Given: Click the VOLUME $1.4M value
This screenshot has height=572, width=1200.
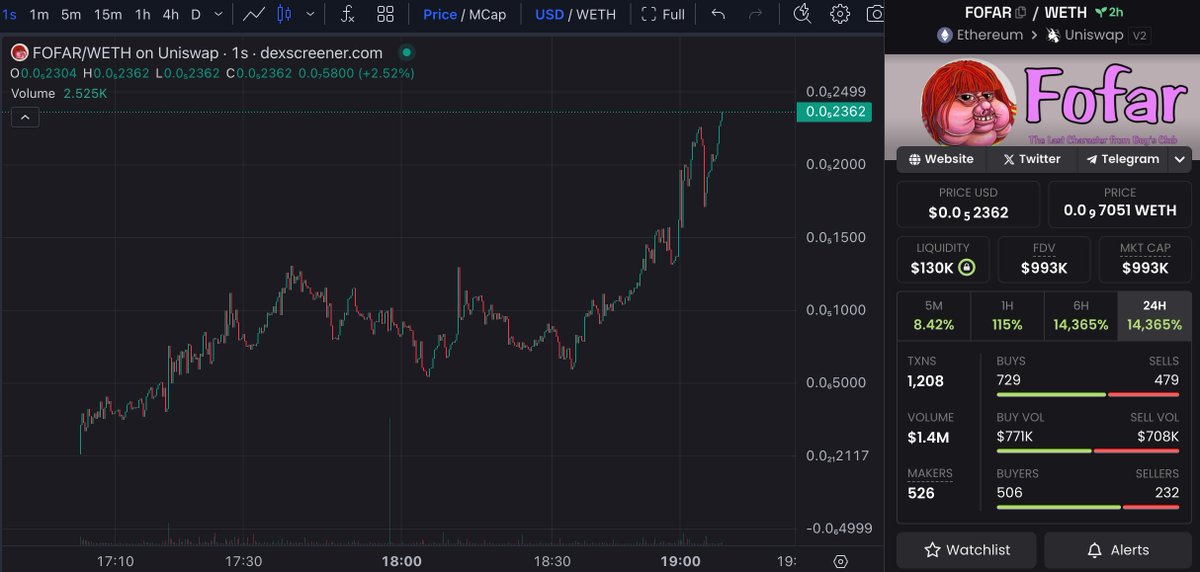Looking at the screenshot, I should (x=928, y=437).
